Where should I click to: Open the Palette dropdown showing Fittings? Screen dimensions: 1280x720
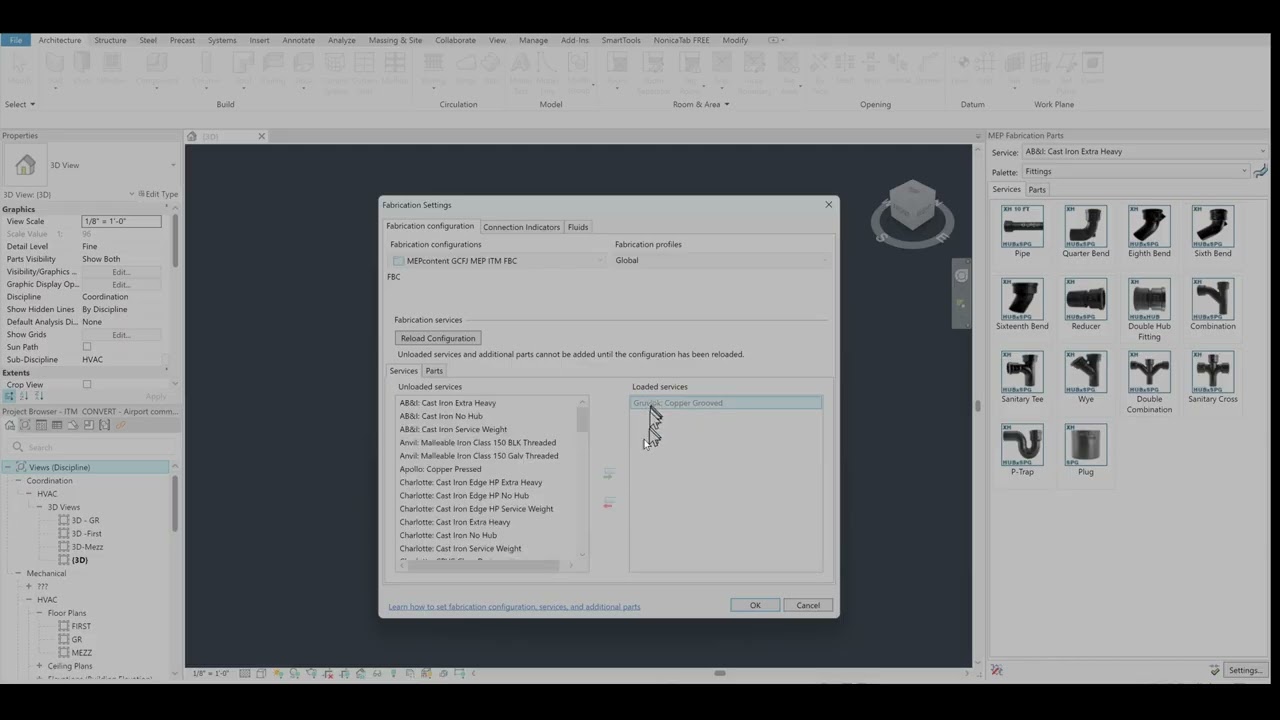point(1136,172)
